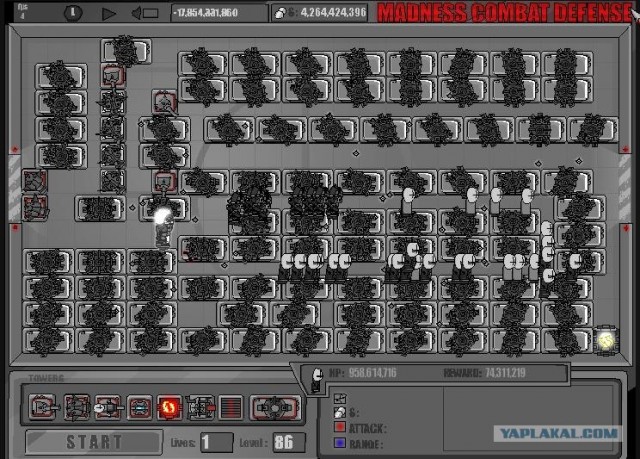Select the first gun turret tower

tap(43, 406)
